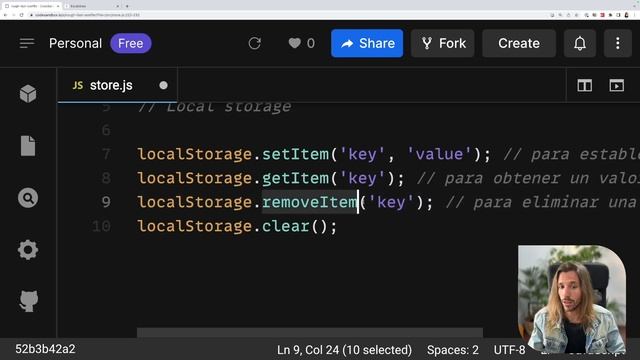Open the sandbox info cube icon
This screenshot has height=360, width=640.
[x=28, y=94]
